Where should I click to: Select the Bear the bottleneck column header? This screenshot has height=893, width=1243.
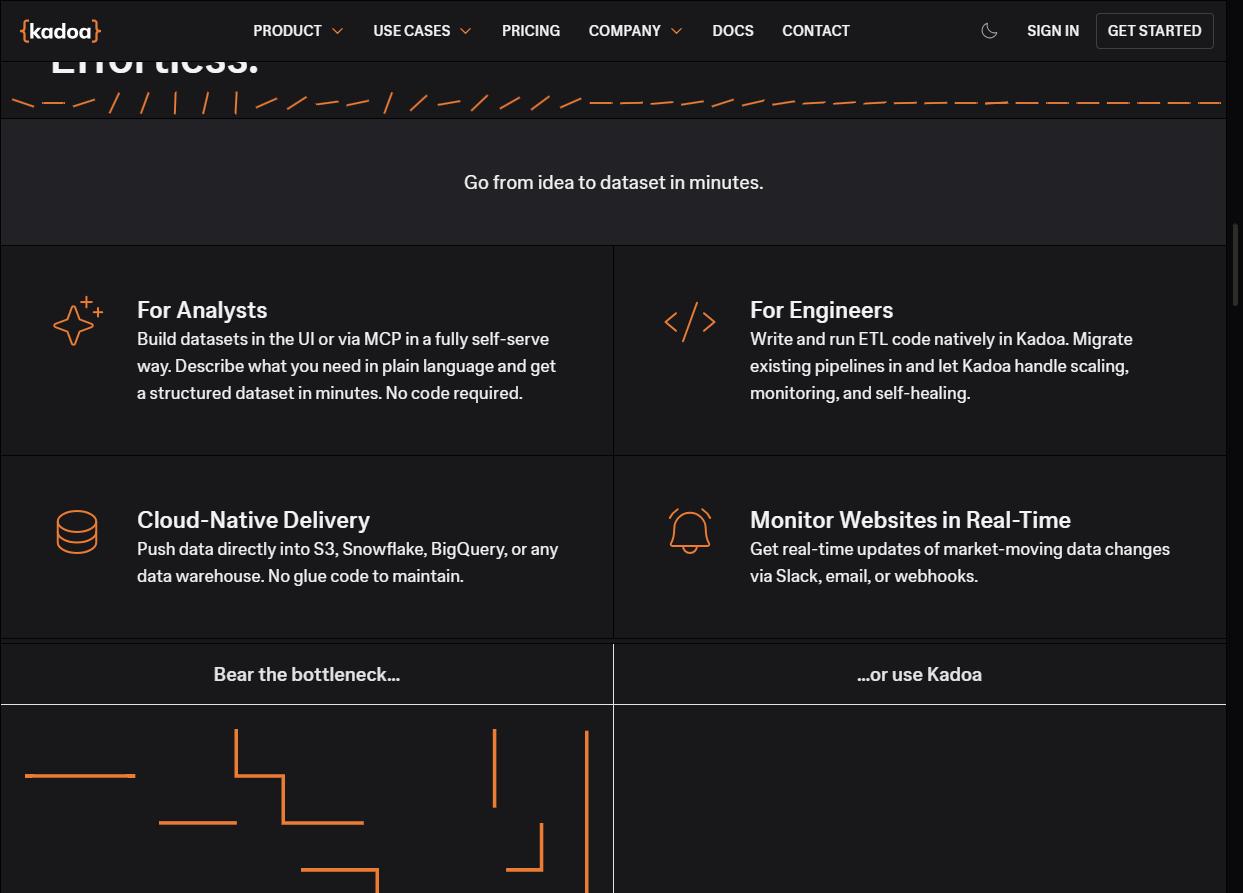coord(307,675)
